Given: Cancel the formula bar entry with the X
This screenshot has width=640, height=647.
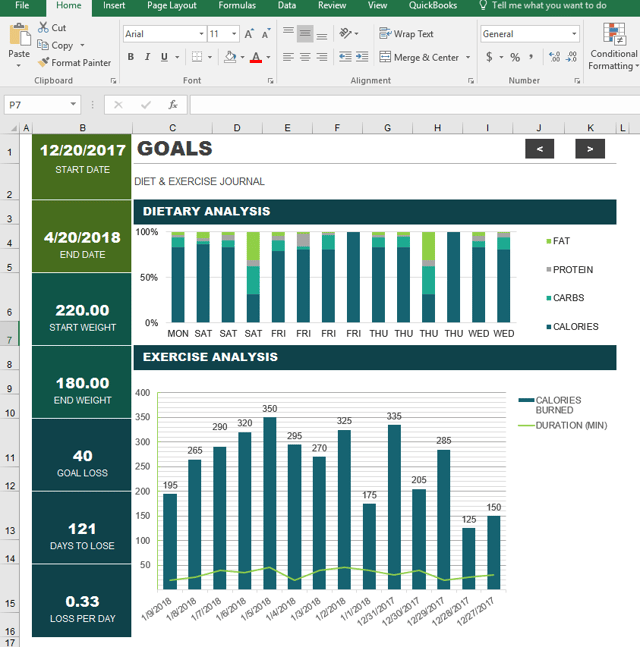Looking at the screenshot, I should point(118,105).
